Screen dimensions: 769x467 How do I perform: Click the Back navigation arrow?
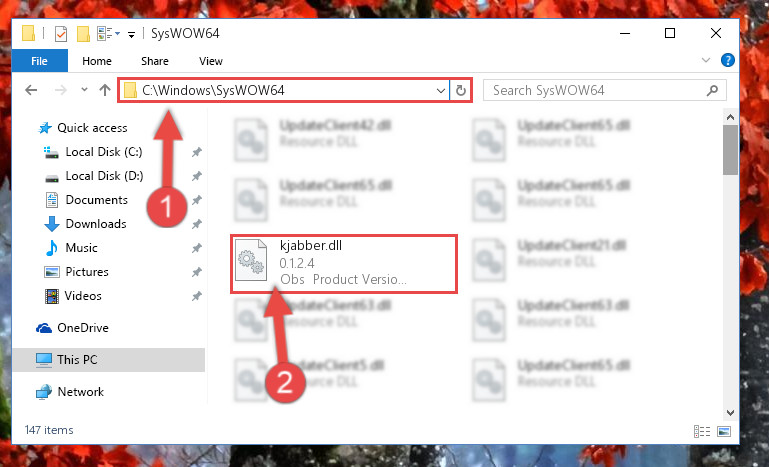31,90
